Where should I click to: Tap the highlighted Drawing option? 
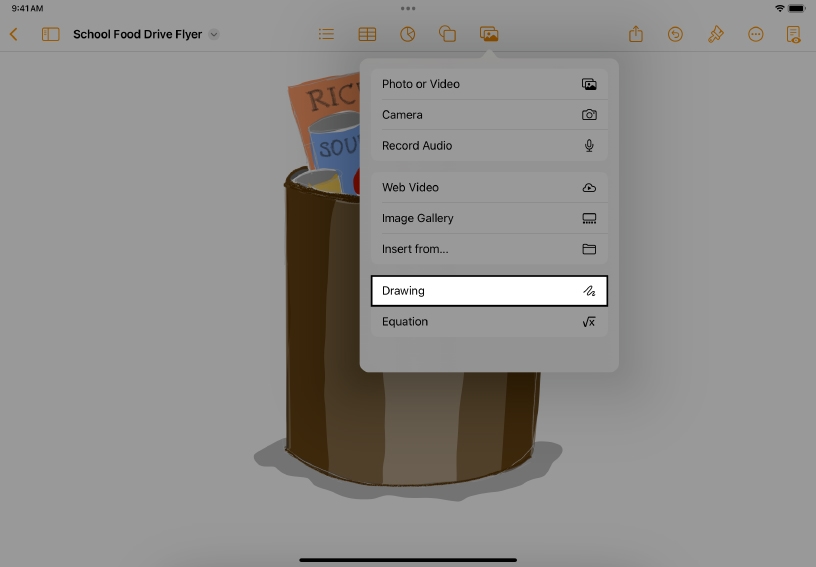489,291
